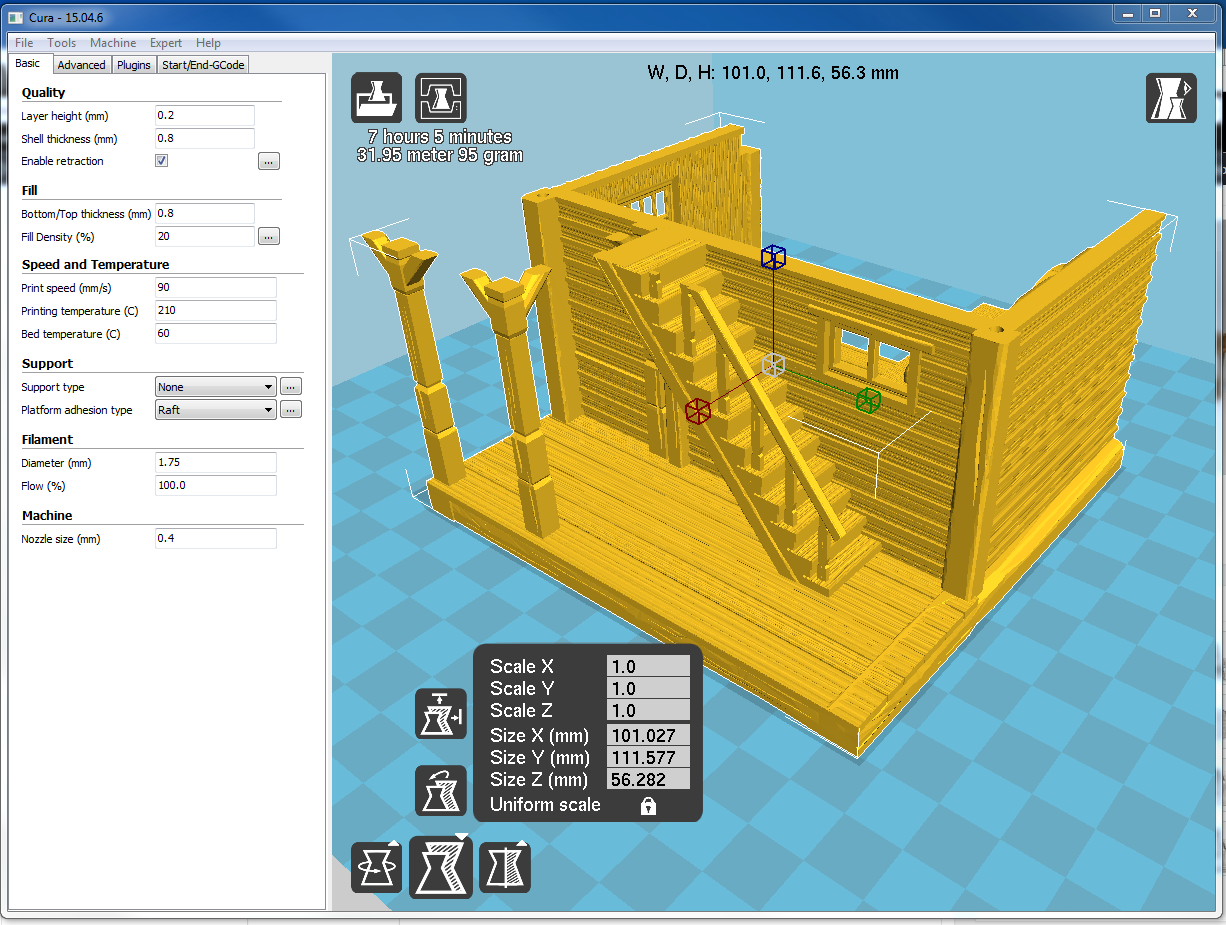Click the Scale to max icon
The width and height of the screenshot is (1226, 925).
[441, 714]
